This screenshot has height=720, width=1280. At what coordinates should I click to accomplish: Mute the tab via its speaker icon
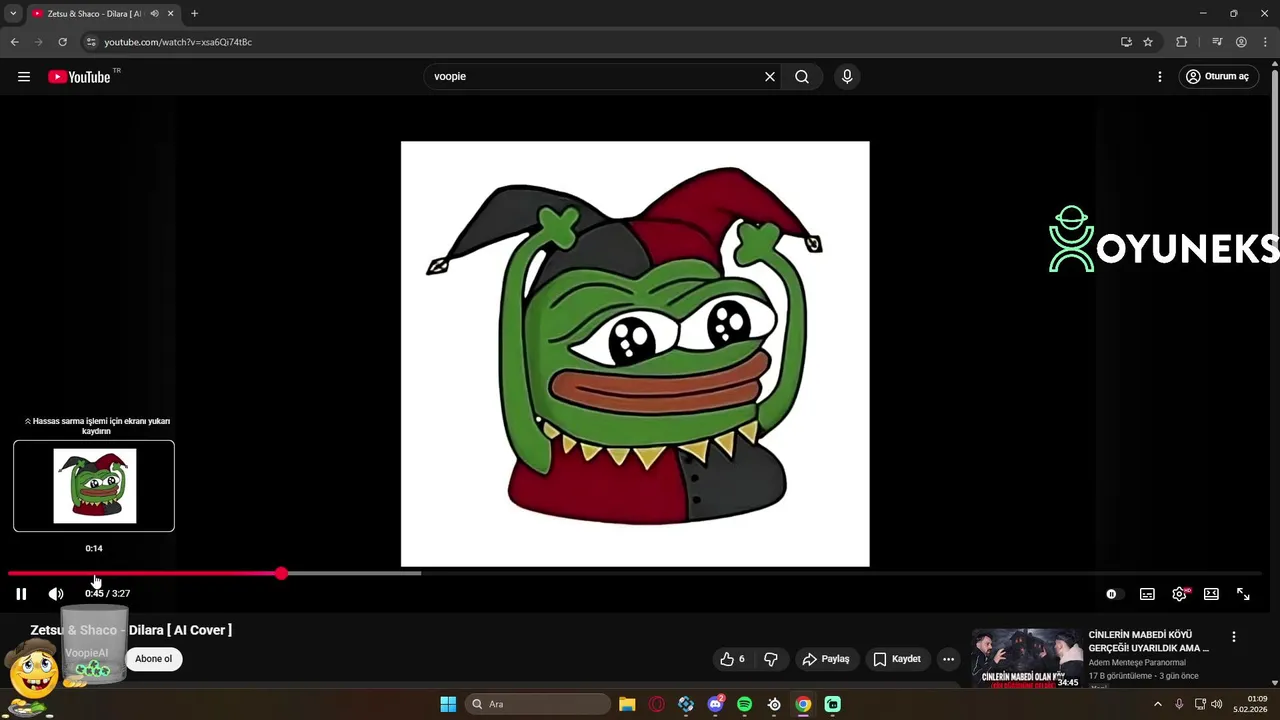coord(154,14)
